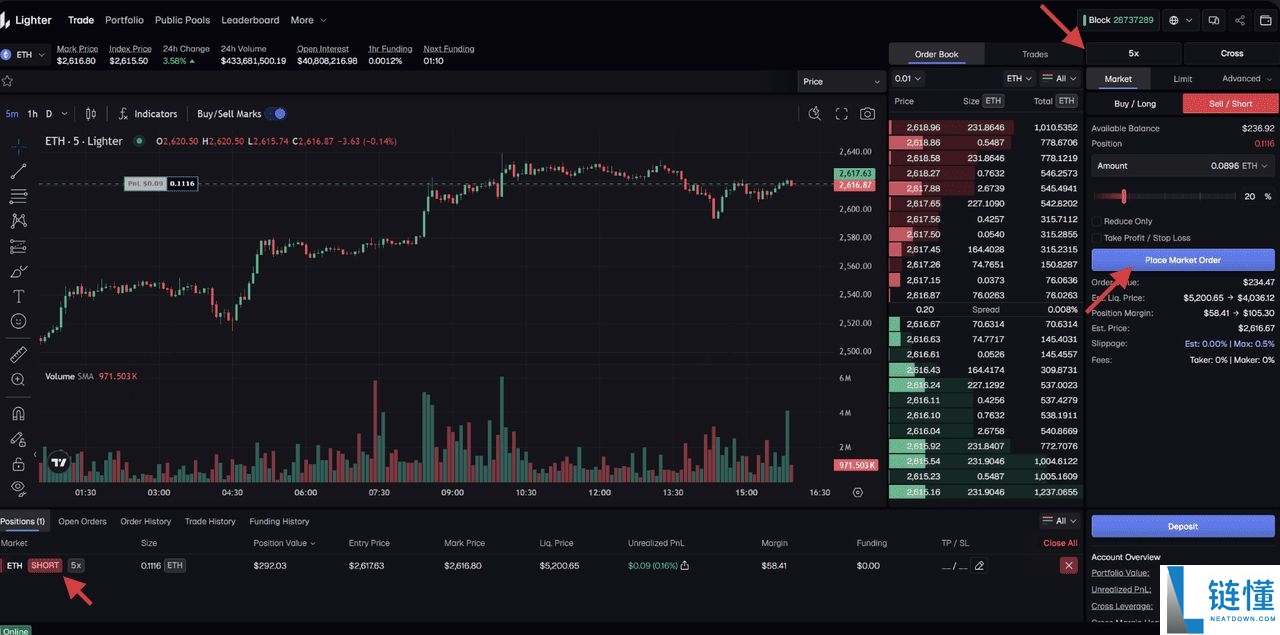Select the text annotation tool
The image size is (1280, 635).
[x=18, y=297]
